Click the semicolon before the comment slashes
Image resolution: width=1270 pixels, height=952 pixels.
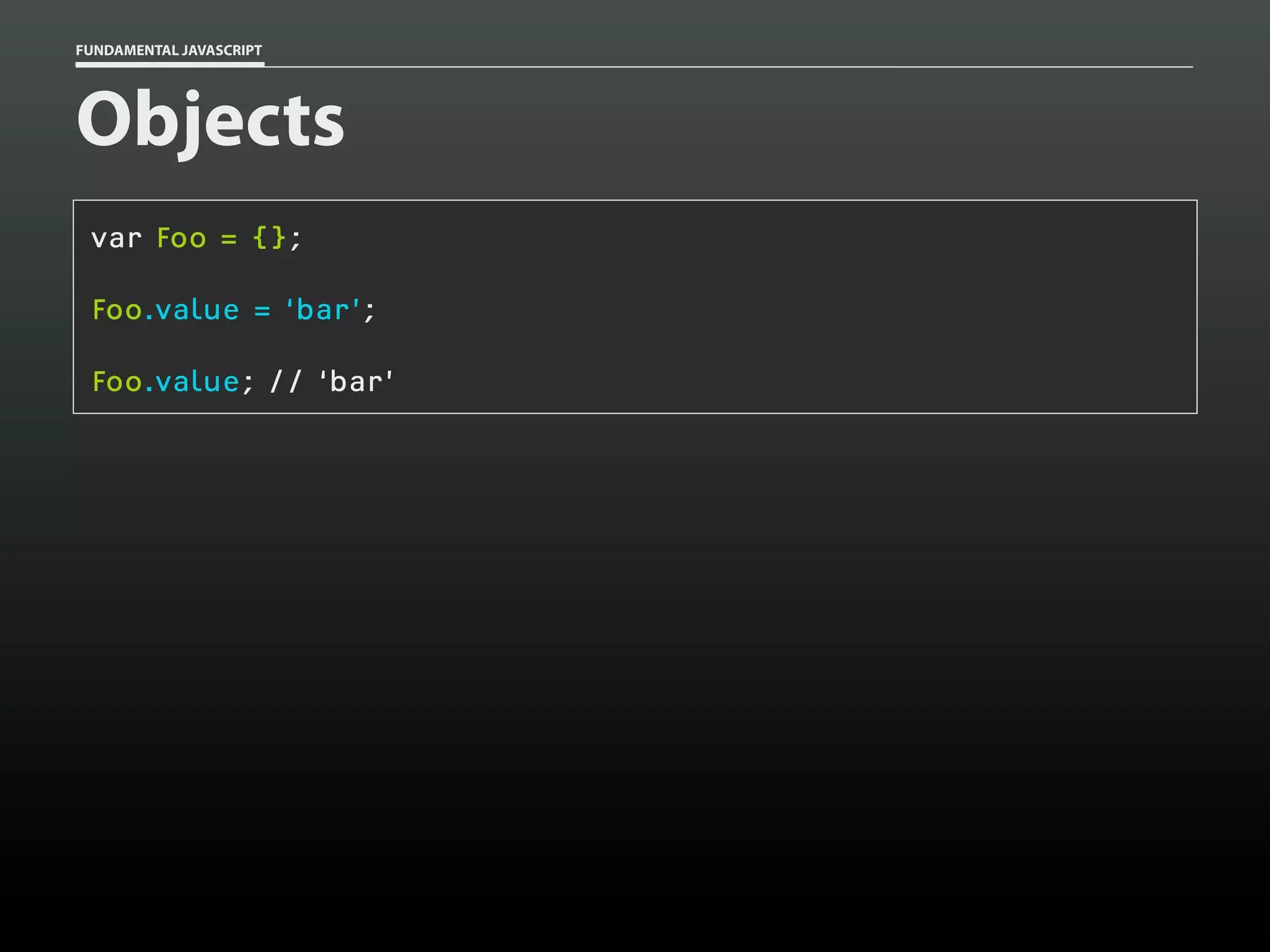coord(248,384)
